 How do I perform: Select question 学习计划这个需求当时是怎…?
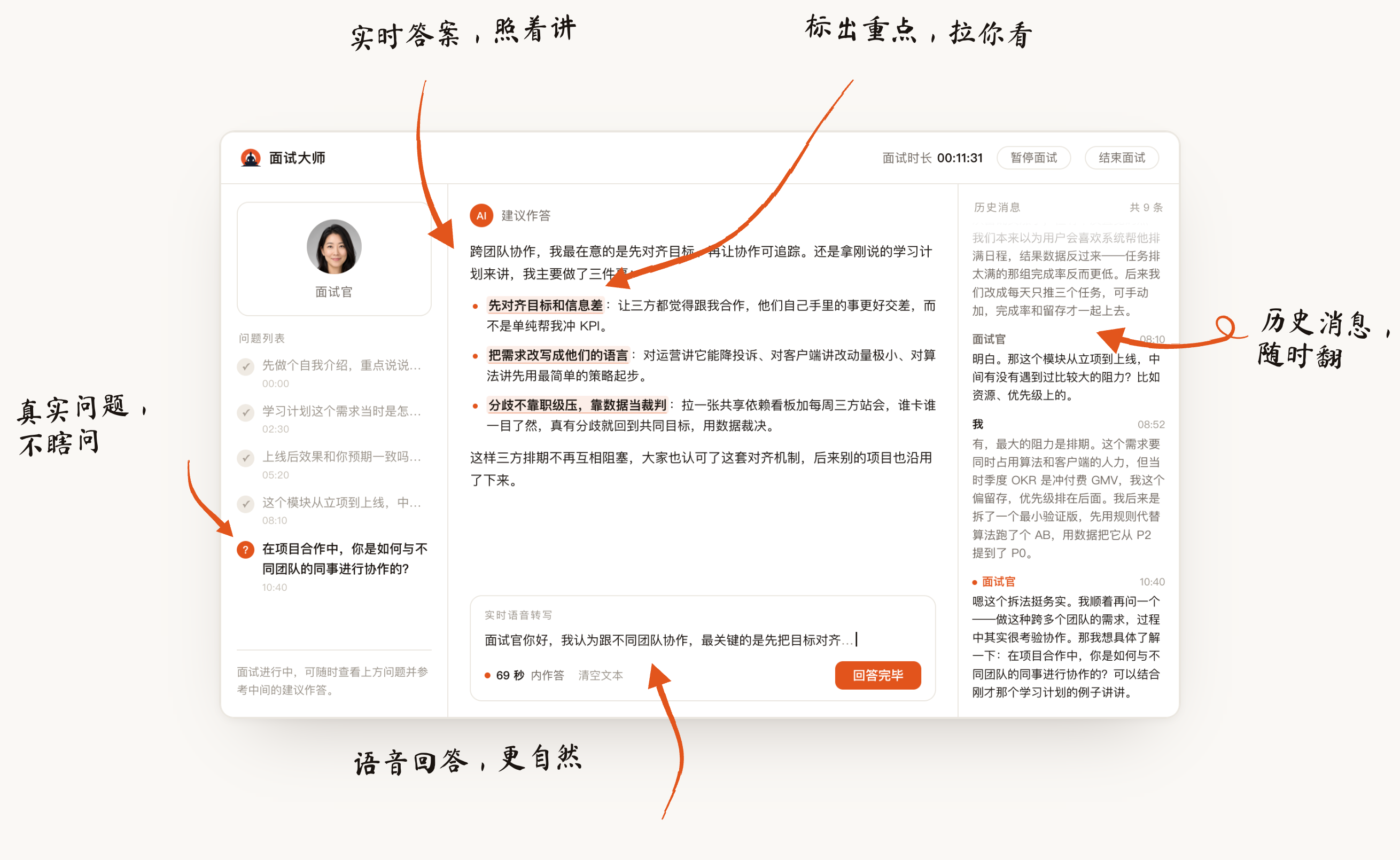coord(341,411)
